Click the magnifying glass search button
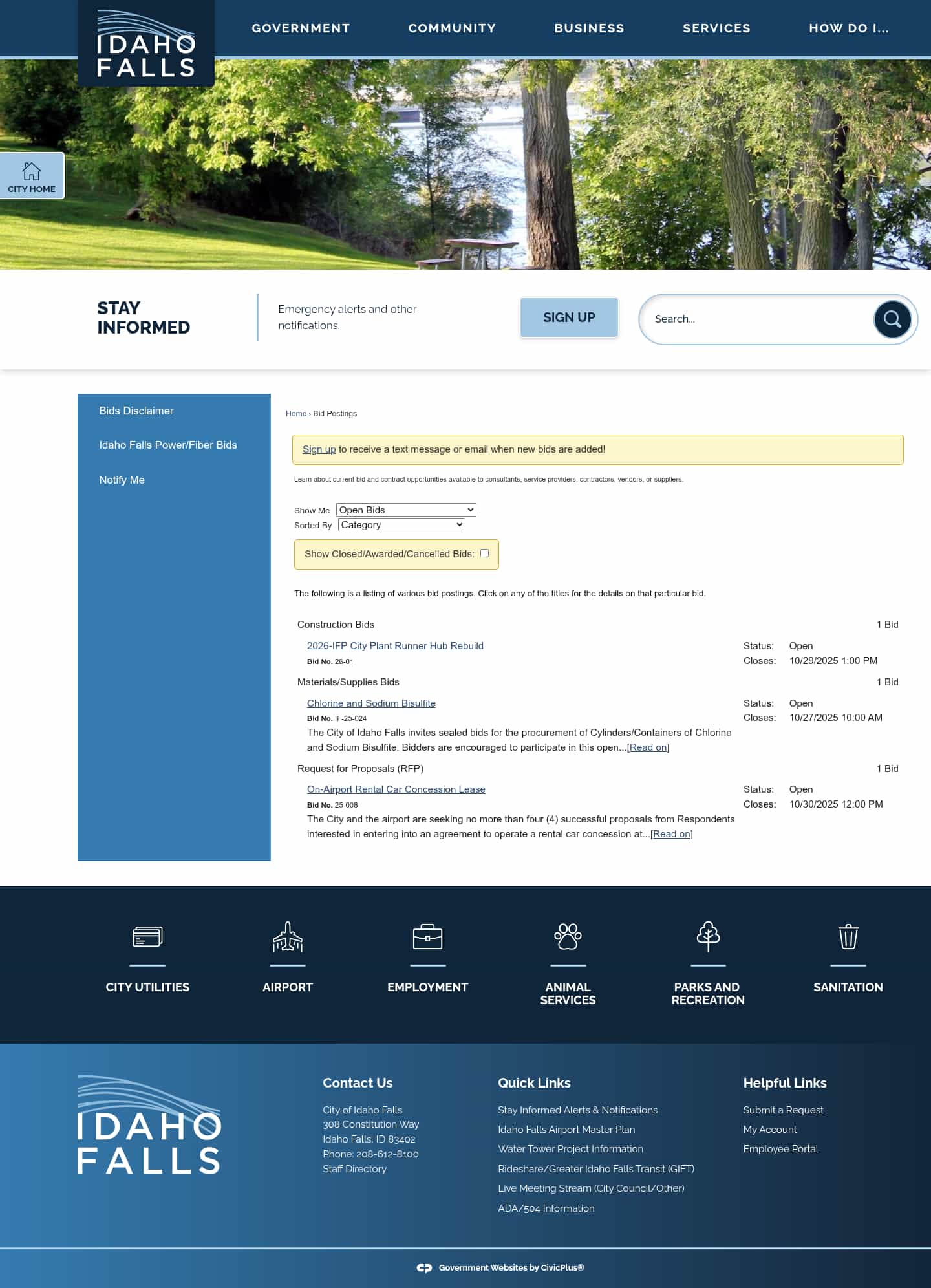The height and width of the screenshot is (1288, 931). point(892,319)
